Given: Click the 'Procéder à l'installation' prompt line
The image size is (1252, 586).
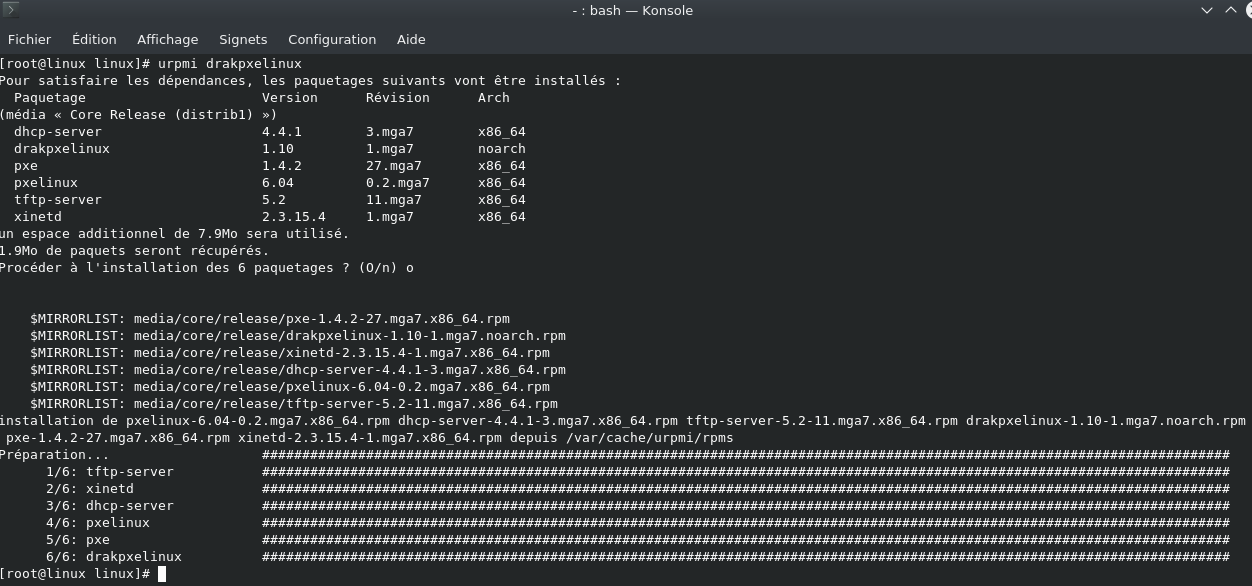Looking at the screenshot, I should (x=206, y=267).
